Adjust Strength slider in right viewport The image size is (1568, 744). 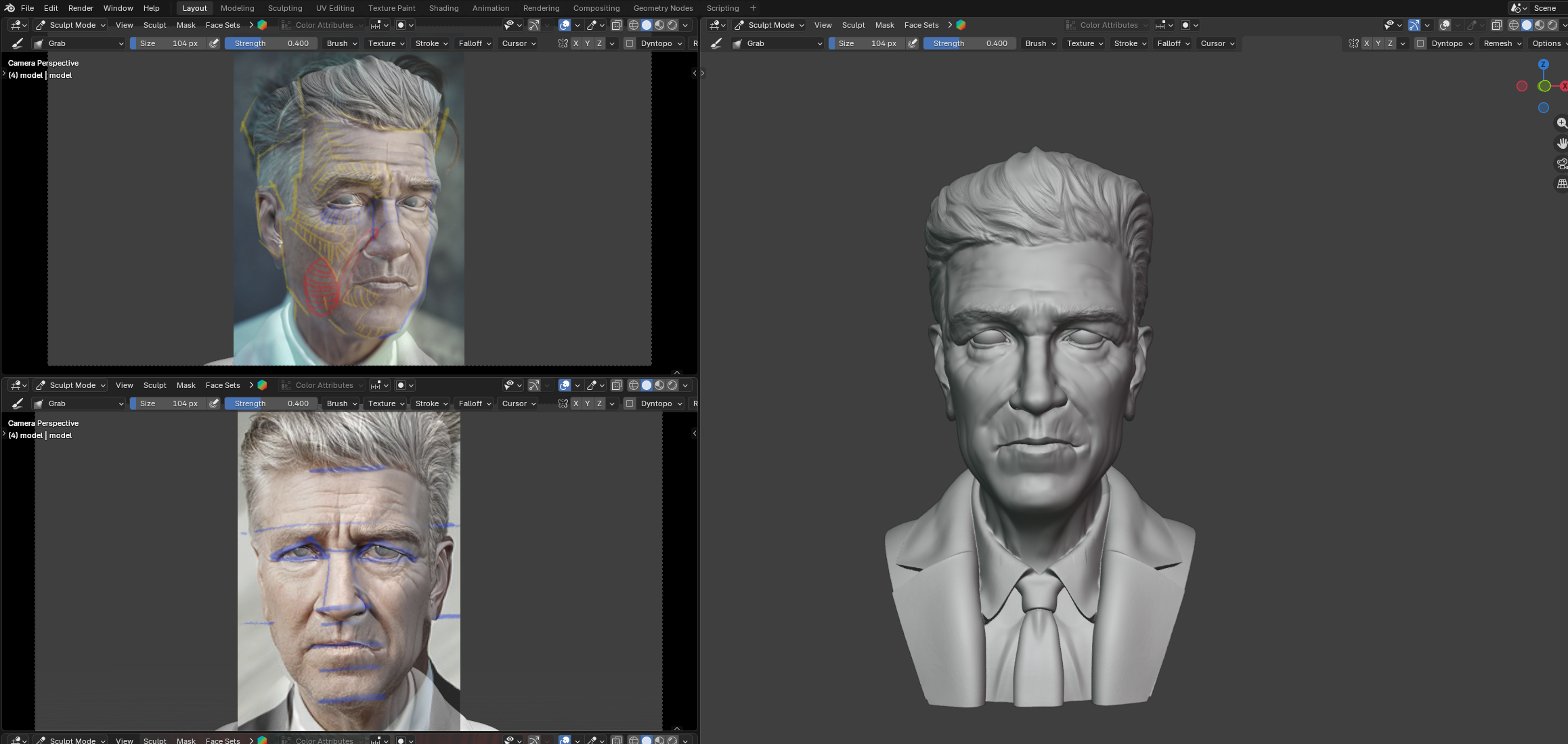pos(970,43)
